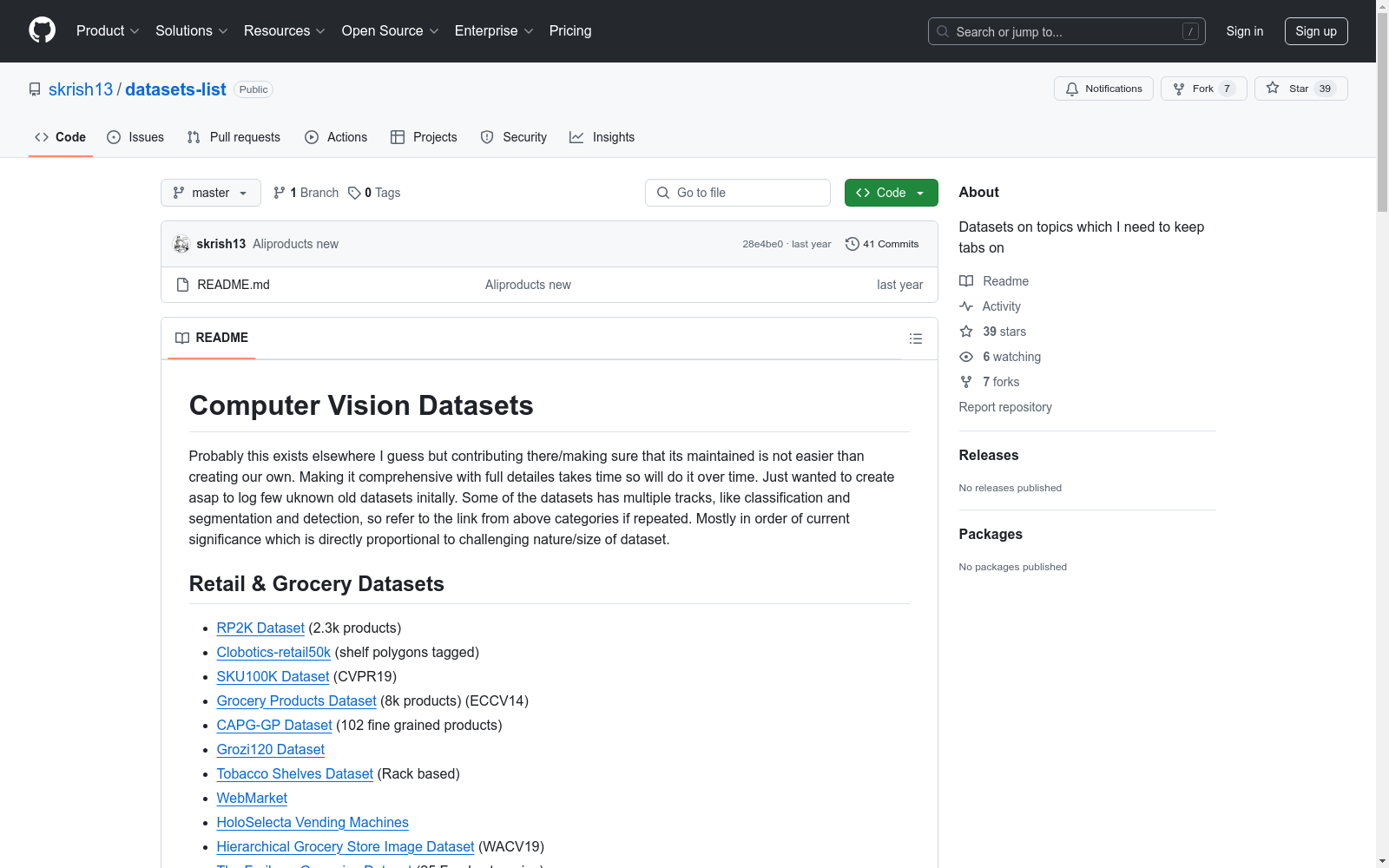Viewport: 1389px width, 868px height.
Task: Open the Grozi120 Dataset link
Action: (x=270, y=749)
